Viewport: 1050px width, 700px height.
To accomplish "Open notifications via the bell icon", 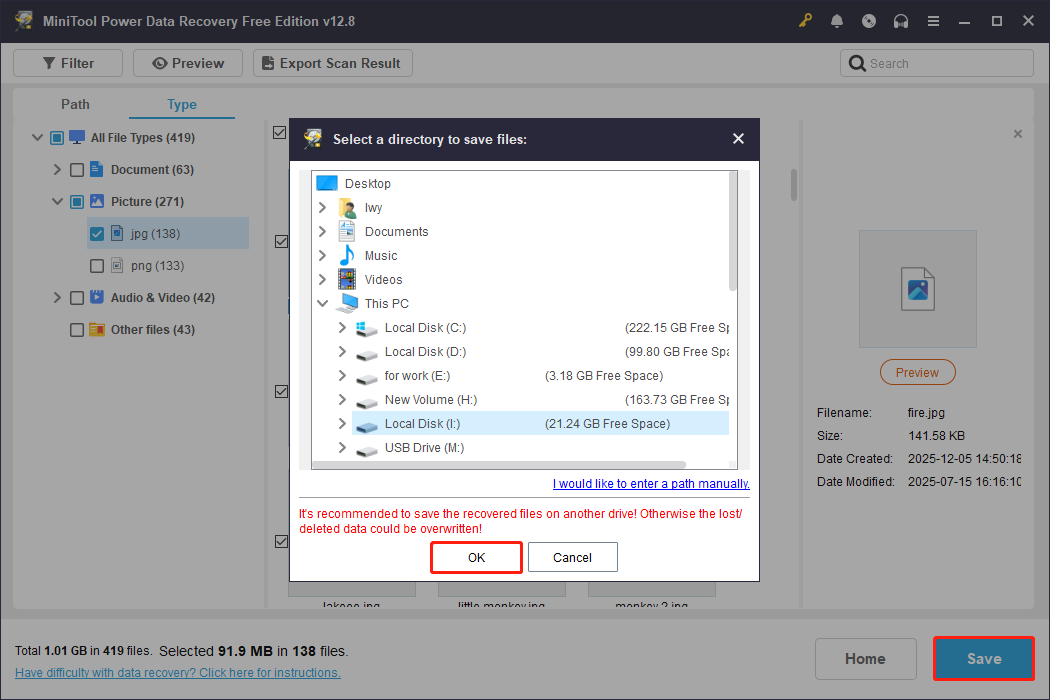I will tap(837, 20).
